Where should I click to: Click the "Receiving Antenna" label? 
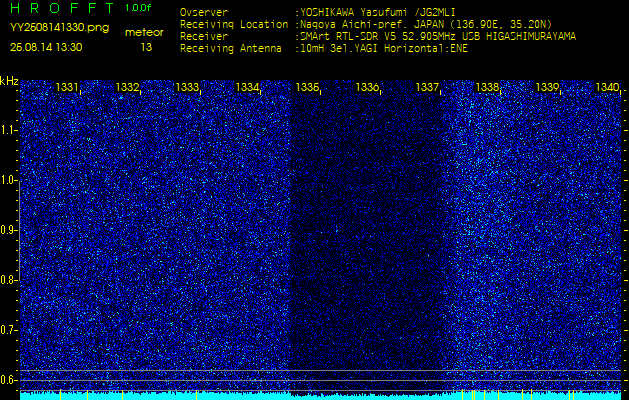pyautogui.click(x=231, y=49)
